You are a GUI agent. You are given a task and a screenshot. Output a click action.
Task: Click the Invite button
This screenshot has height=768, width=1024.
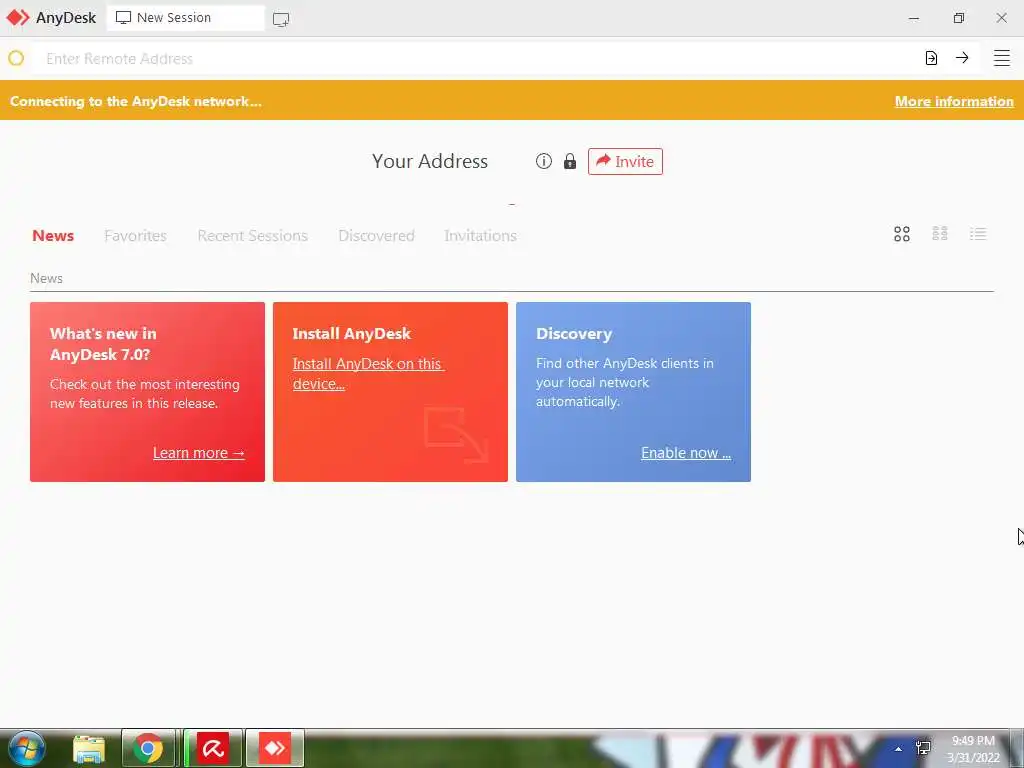[625, 161]
